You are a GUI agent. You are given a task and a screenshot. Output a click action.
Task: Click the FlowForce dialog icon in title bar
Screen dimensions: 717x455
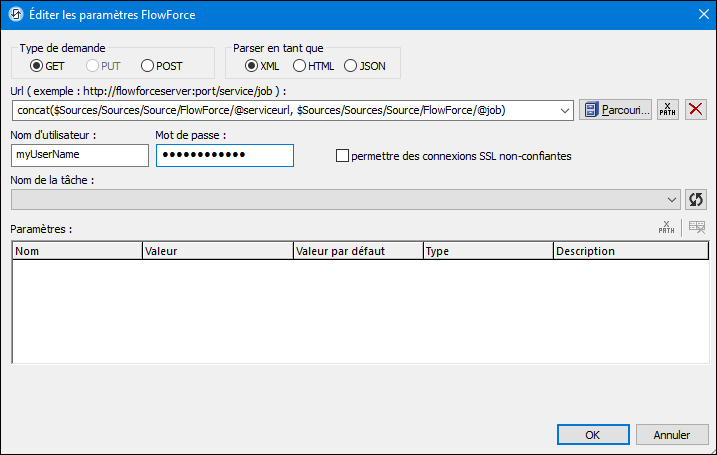coord(15,13)
